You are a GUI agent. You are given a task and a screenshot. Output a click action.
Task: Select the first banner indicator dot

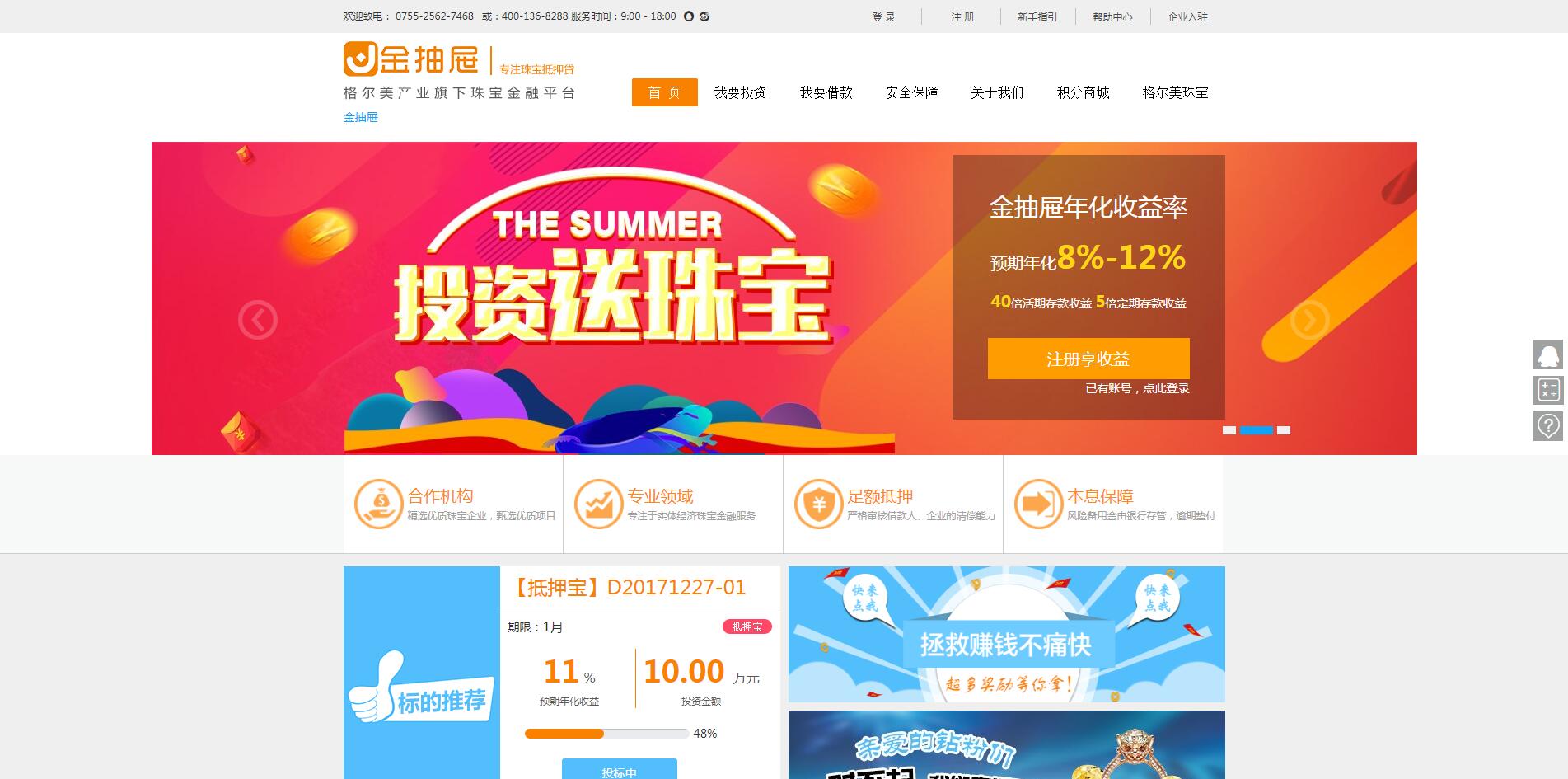pyautogui.click(x=1229, y=430)
